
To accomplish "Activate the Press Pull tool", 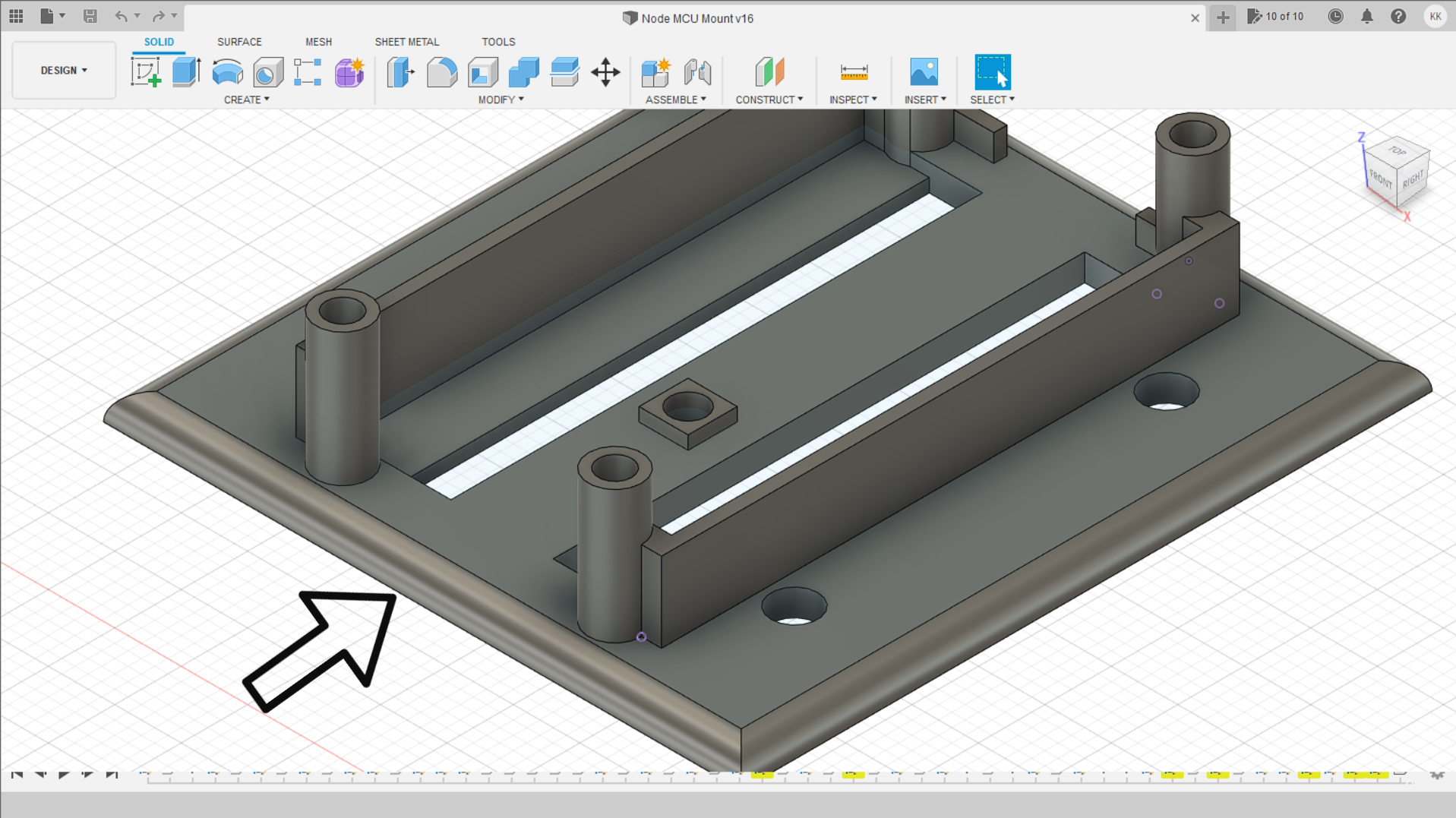I will pyautogui.click(x=400, y=72).
